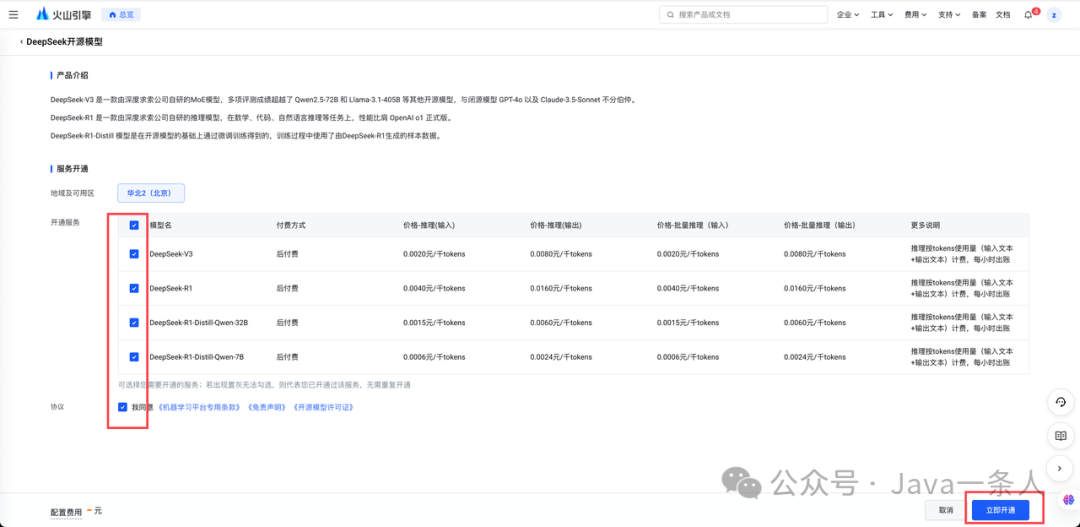Open the user avatar menu
The width and height of the screenshot is (1080, 527).
[1054, 14]
